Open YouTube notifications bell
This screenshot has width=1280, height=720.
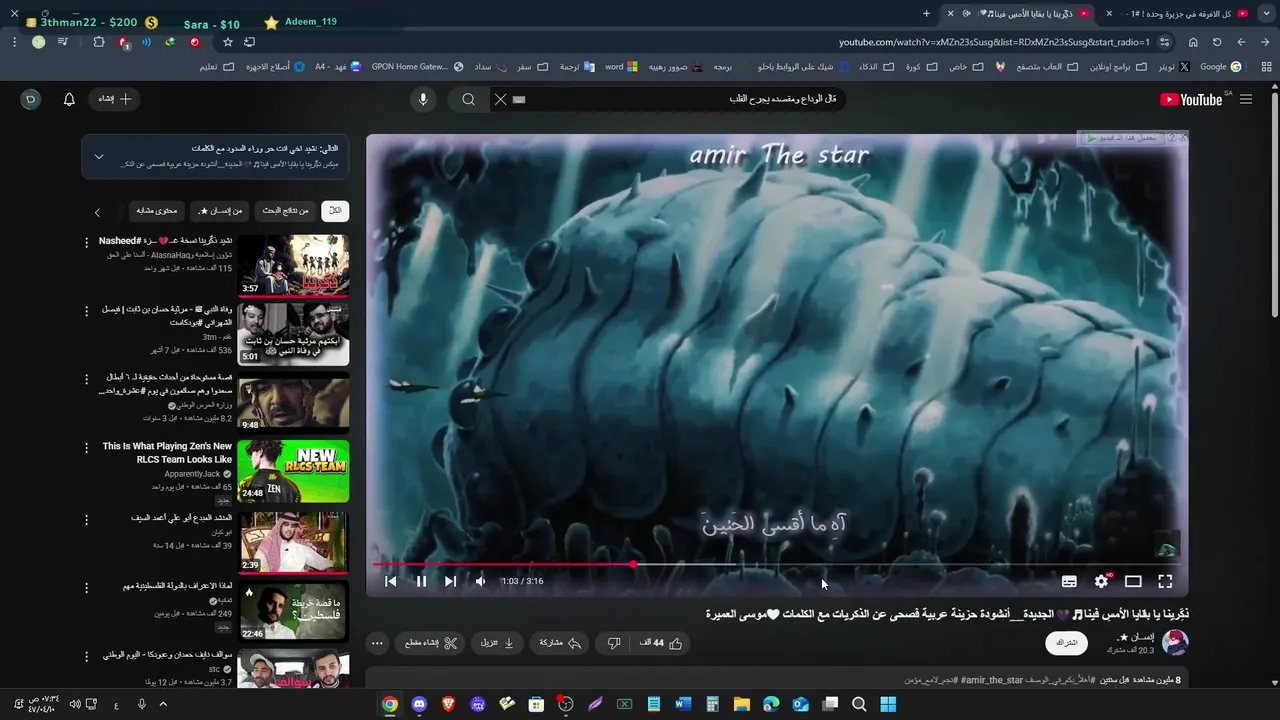pos(69,99)
